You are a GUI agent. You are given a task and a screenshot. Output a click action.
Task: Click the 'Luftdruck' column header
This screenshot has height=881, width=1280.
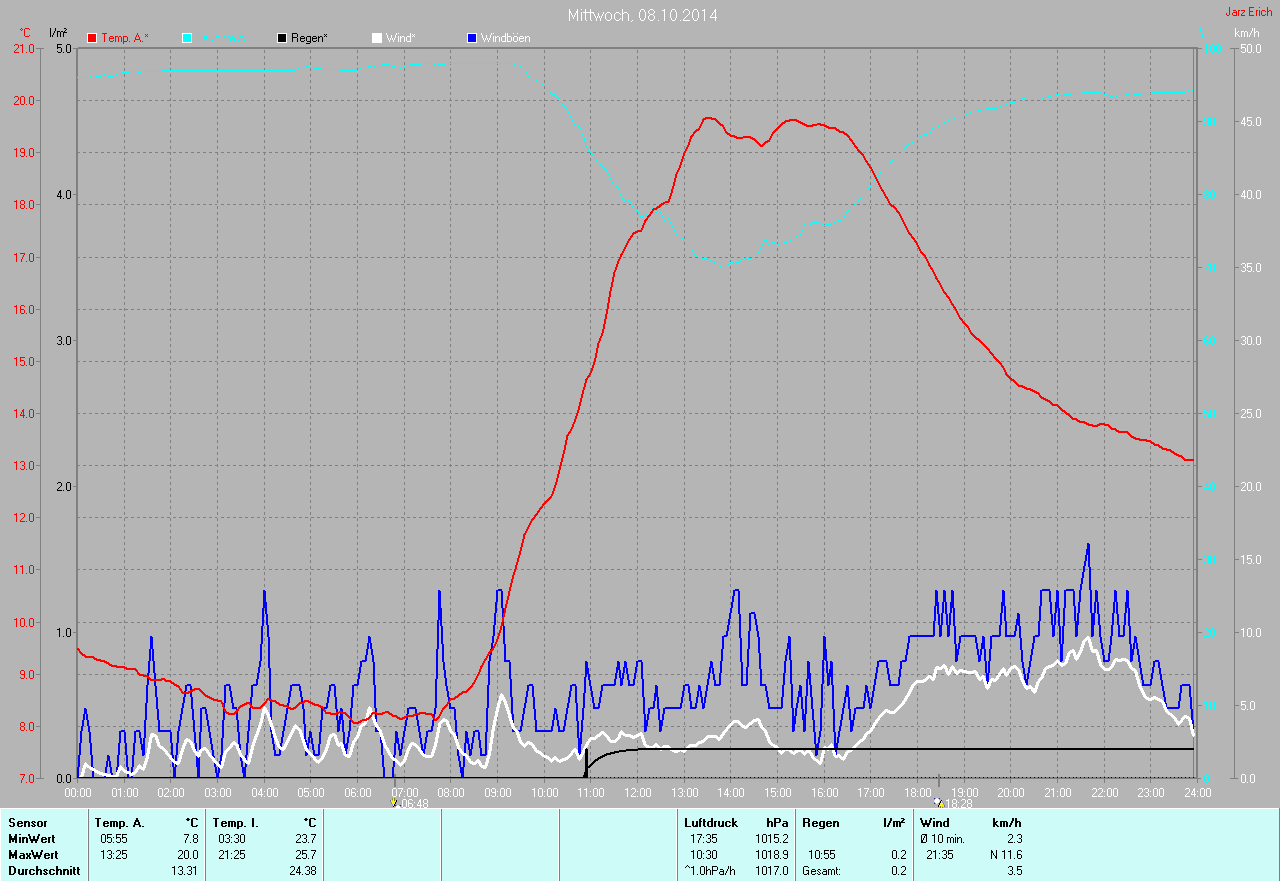pos(711,823)
